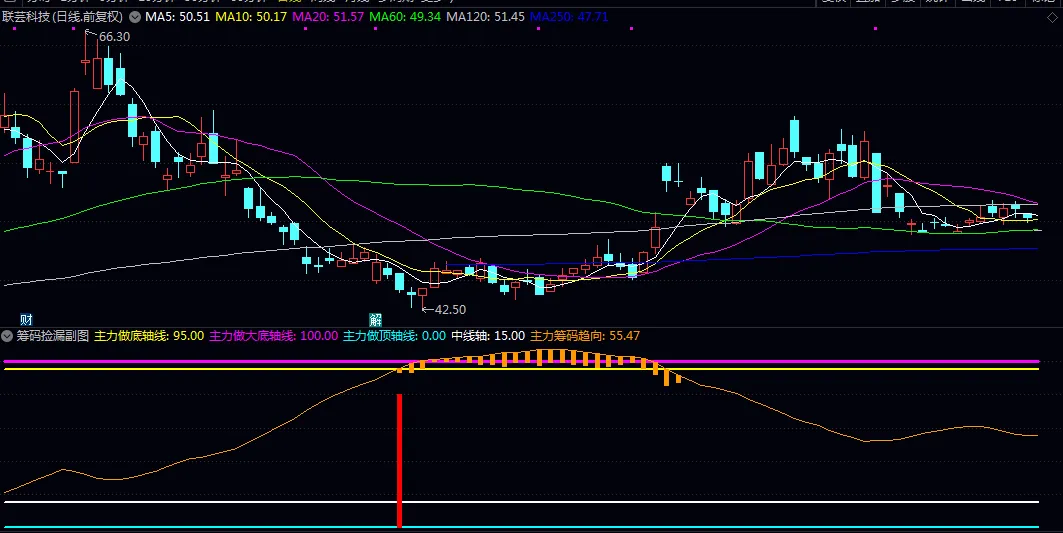Click the 中线轴: 15.00 label
The image size is (1063, 533).
pyautogui.click(x=488, y=336)
